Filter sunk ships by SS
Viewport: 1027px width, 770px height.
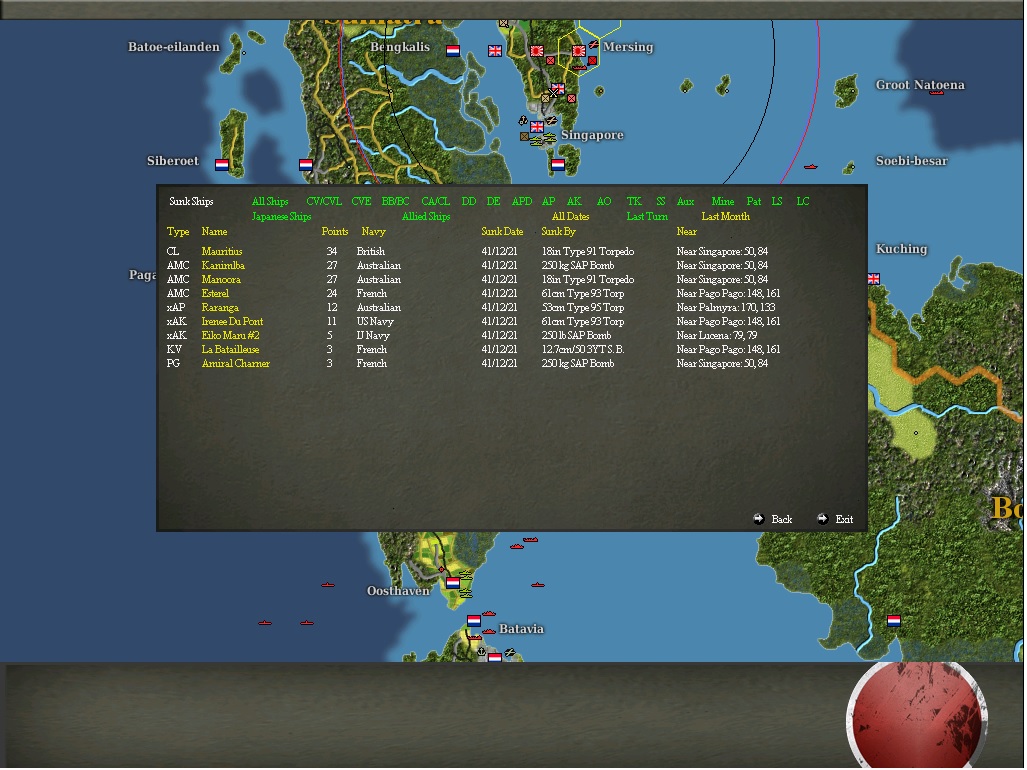click(x=662, y=202)
